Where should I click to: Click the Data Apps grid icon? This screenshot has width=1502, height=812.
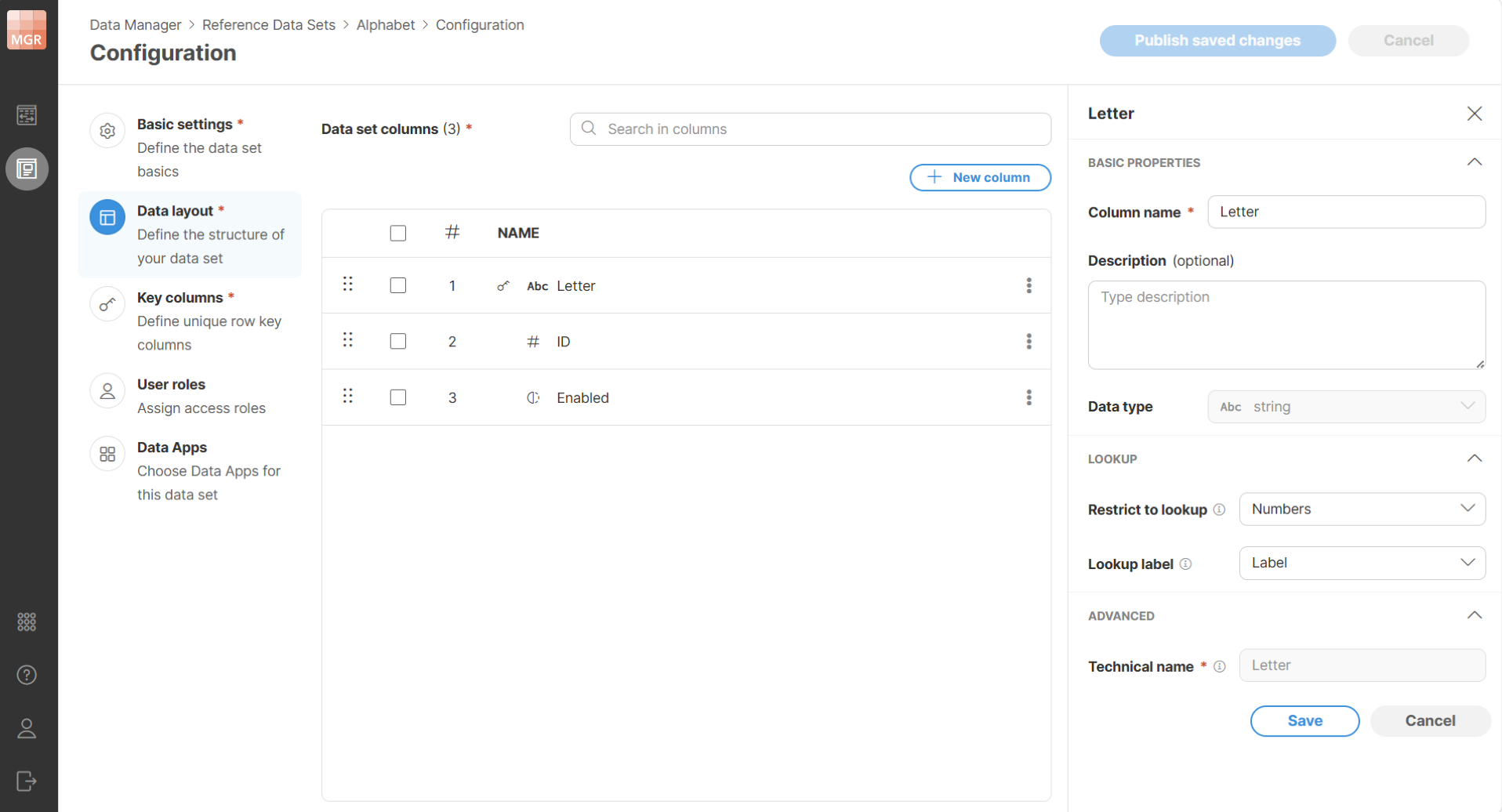click(107, 454)
